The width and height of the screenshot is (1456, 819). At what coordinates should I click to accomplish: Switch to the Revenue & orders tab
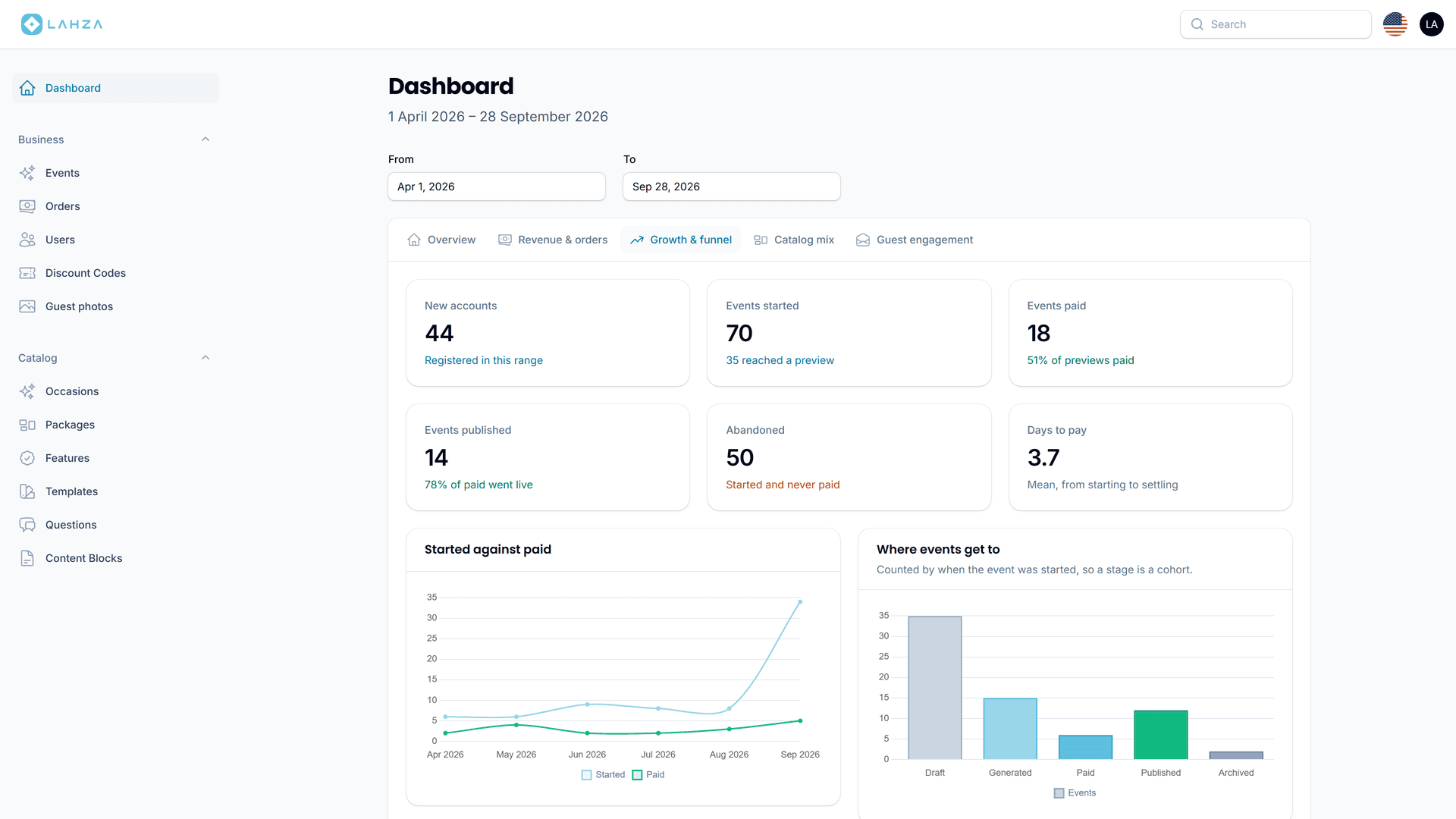(x=553, y=240)
